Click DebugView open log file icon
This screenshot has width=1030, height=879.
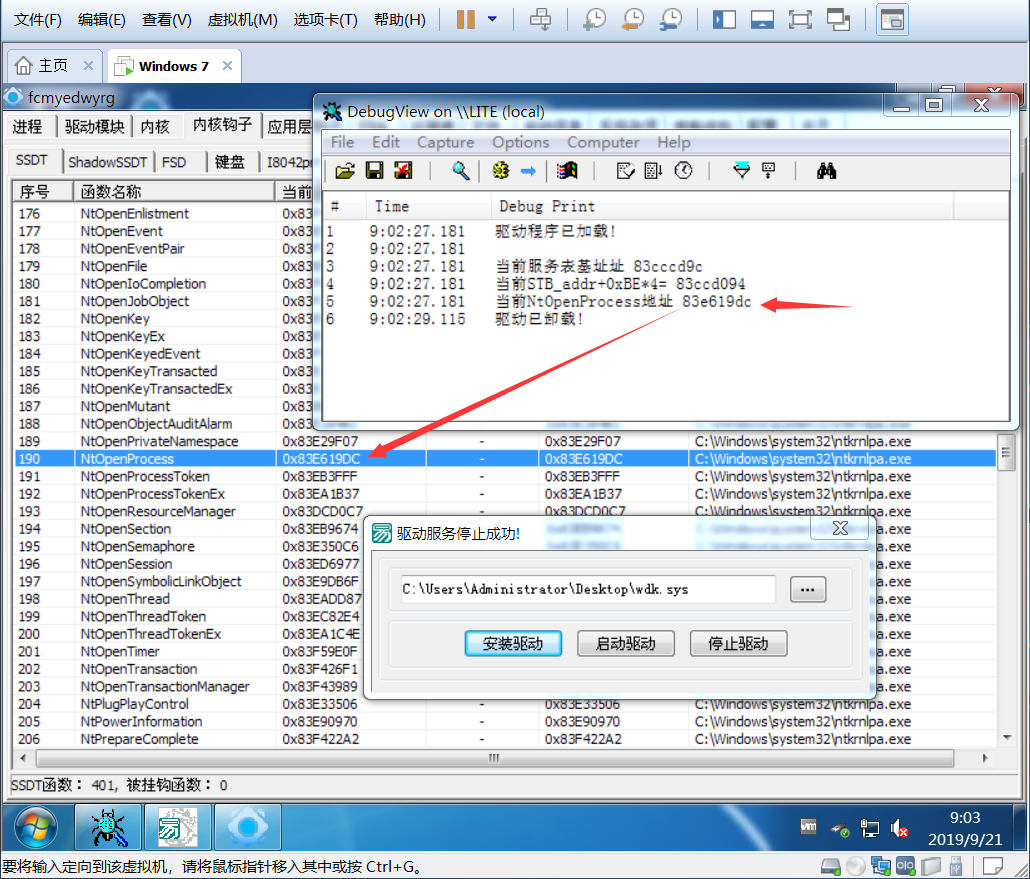[345, 171]
